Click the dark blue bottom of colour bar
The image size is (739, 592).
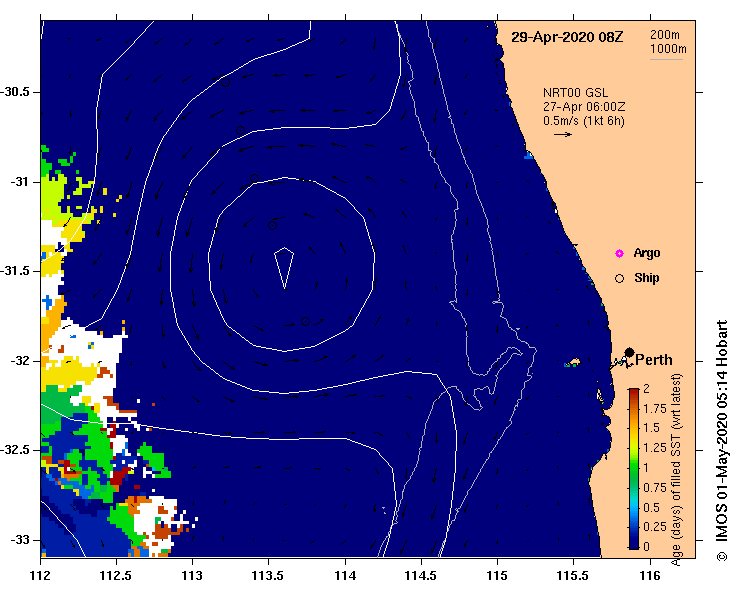[x=634, y=542]
